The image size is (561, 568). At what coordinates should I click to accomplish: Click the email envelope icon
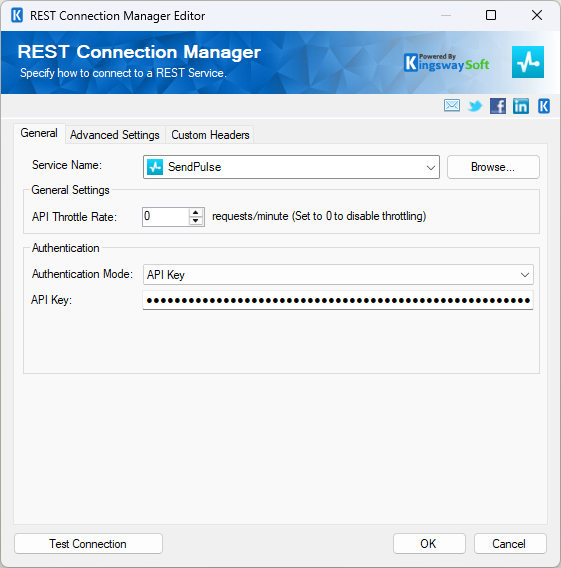(452, 106)
